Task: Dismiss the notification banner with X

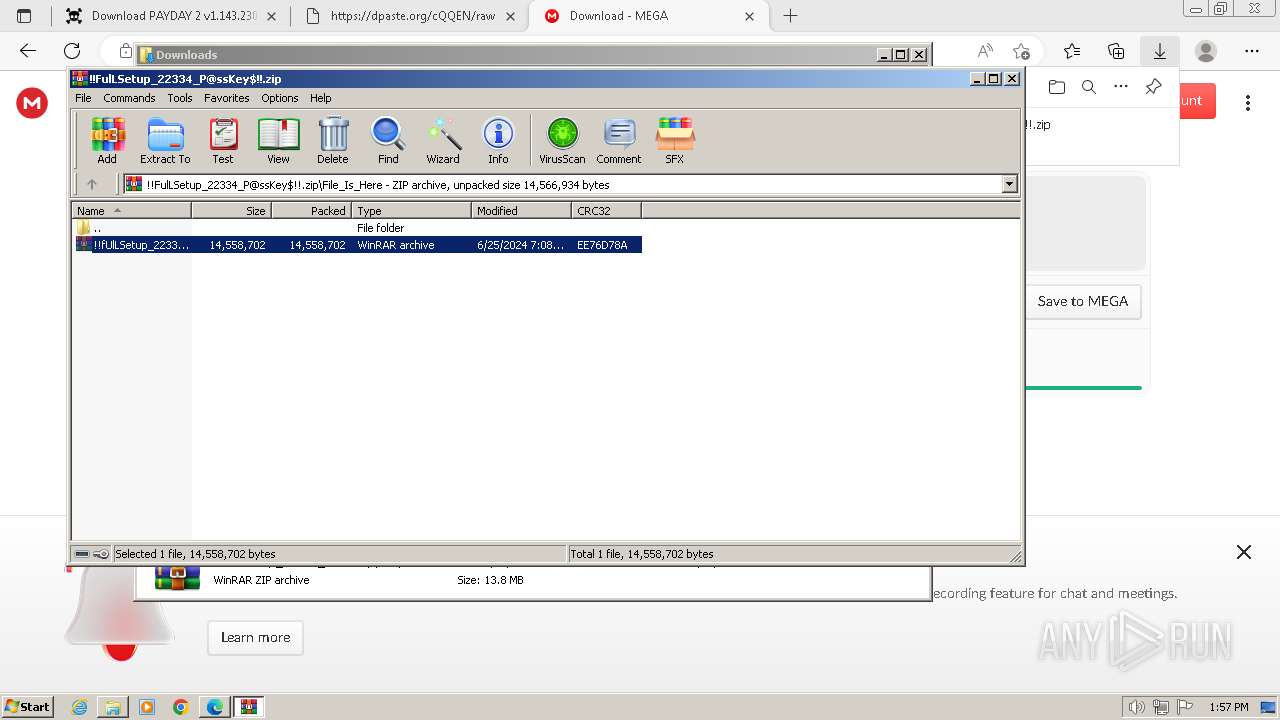Action: [1244, 552]
